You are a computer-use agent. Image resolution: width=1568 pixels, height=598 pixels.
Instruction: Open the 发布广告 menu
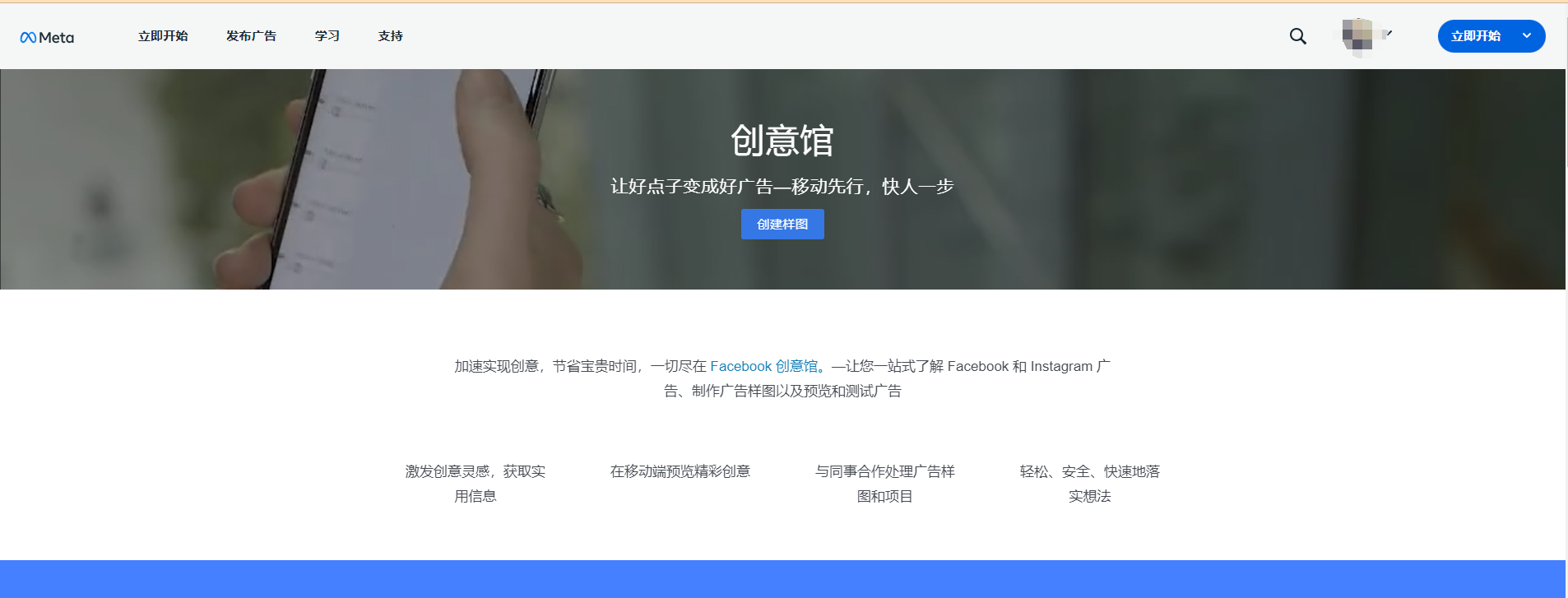[x=251, y=36]
